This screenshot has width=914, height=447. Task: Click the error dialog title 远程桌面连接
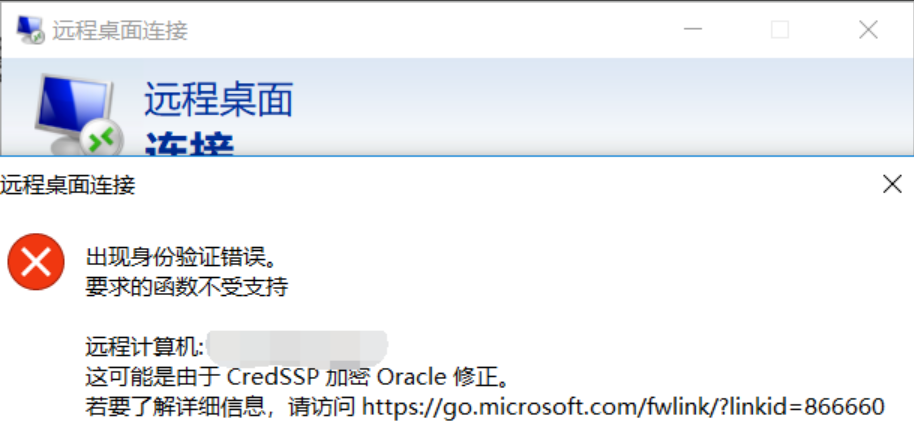(68, 185)
